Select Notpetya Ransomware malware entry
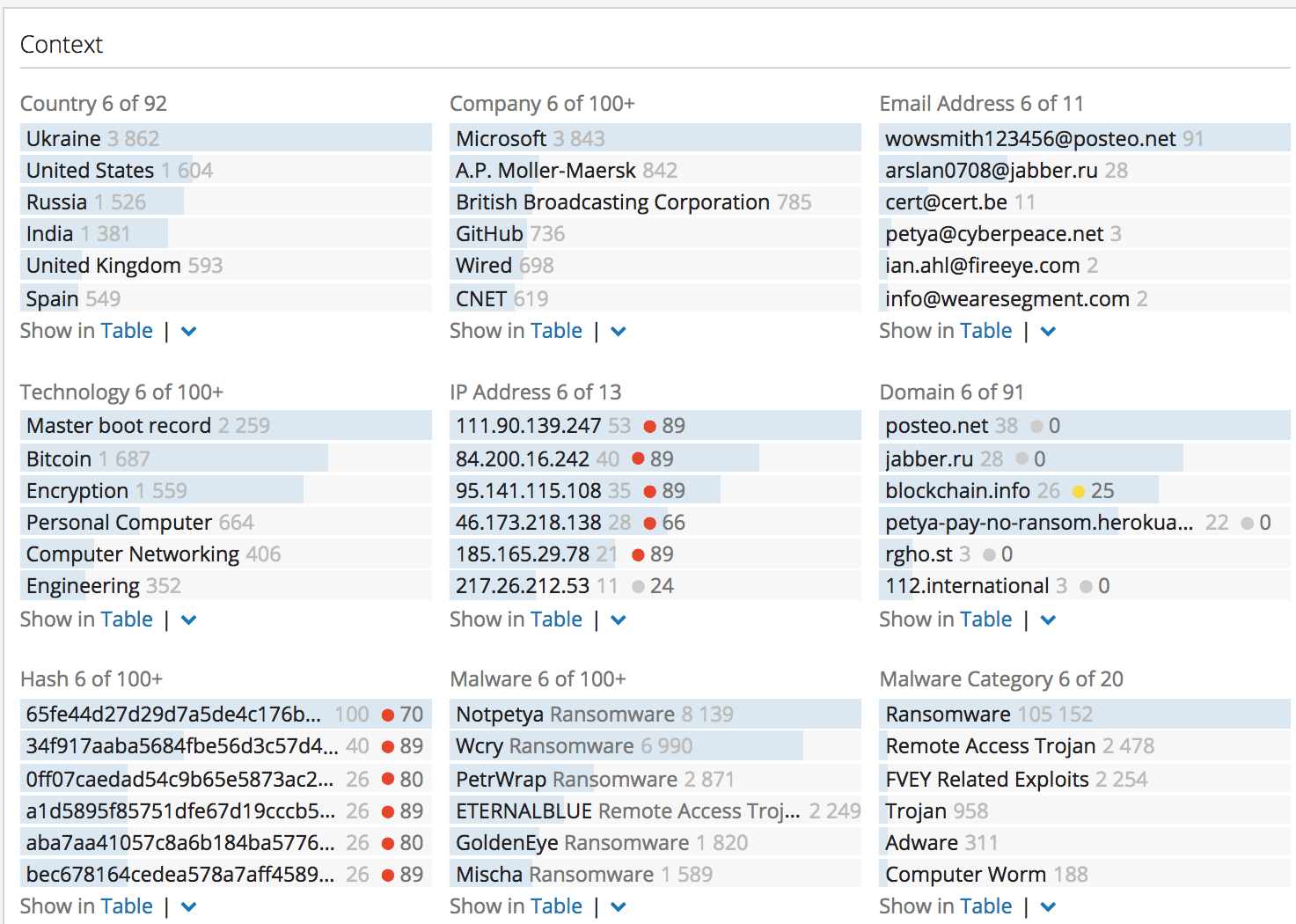Image resolution: width=1296 pixels, height=924 pixels. pyautogui.click(x=655, y=714)
